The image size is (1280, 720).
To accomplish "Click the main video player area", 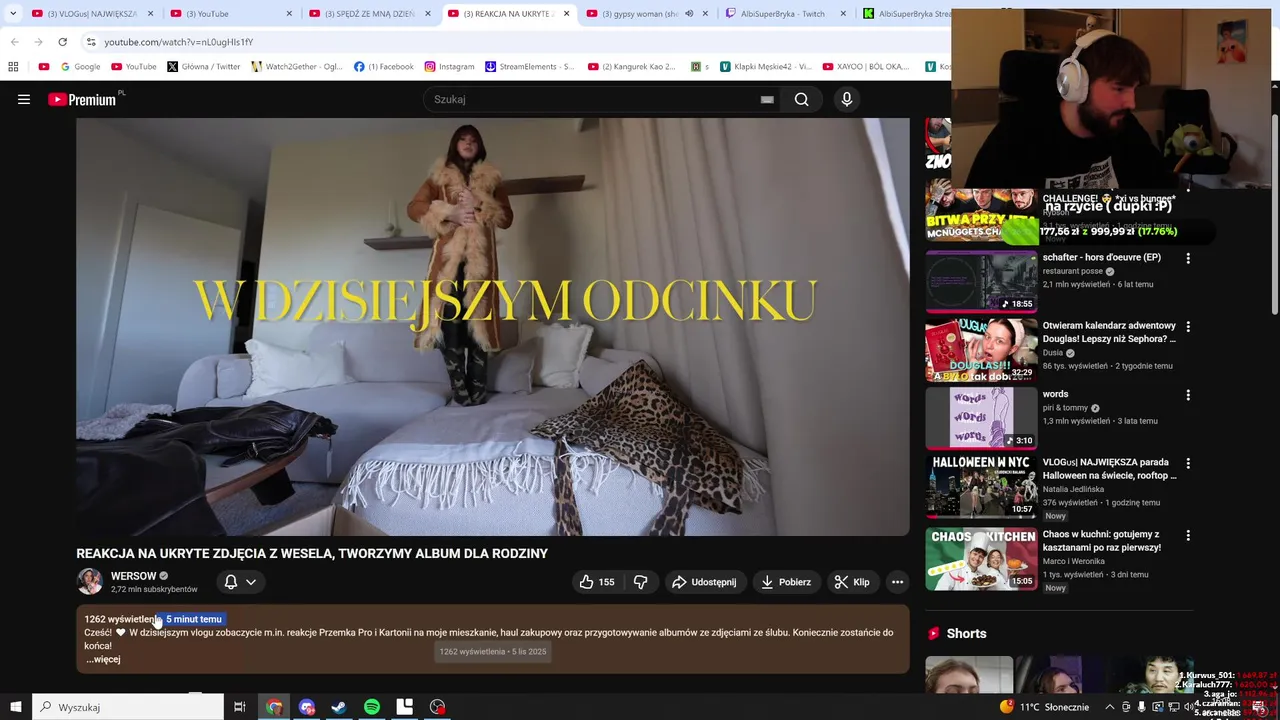I will click(x=493, y=327).
